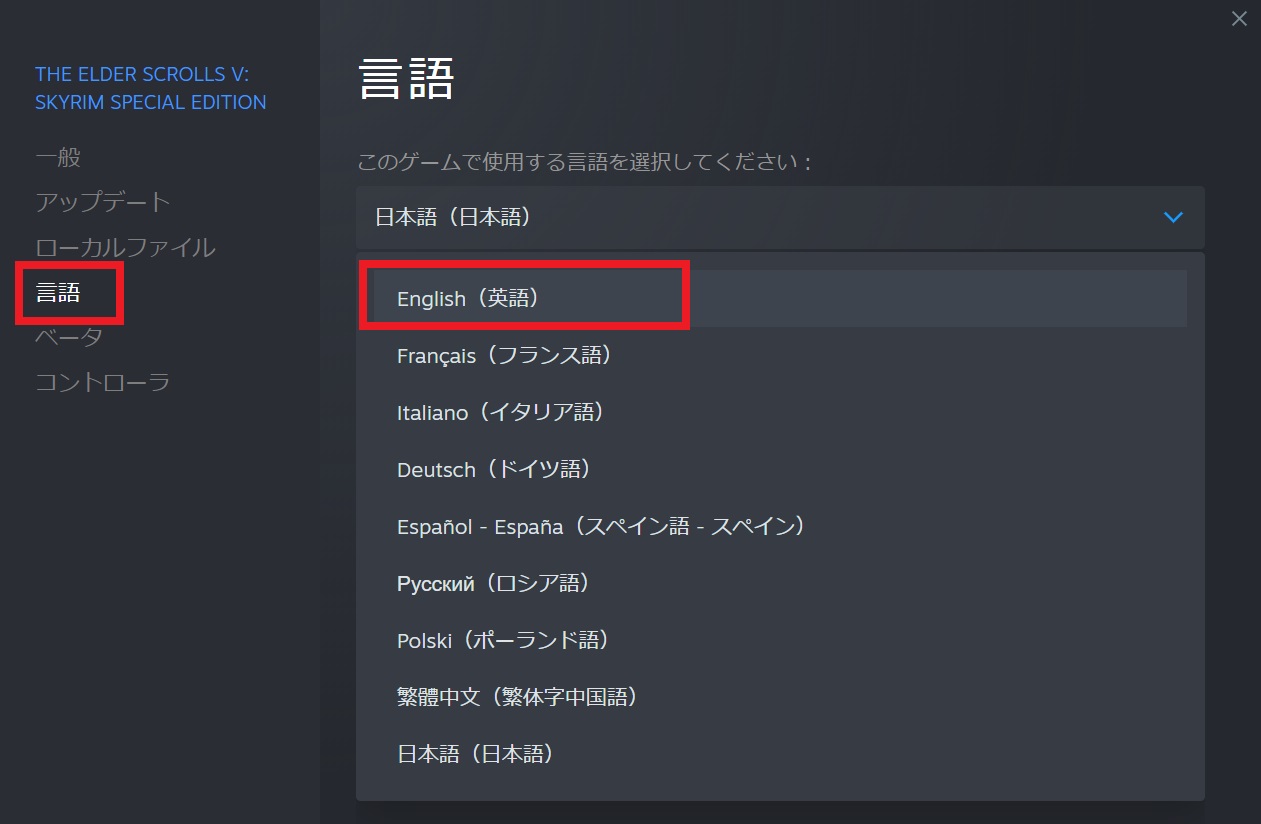Select the 言語 tab in sidebar

click(x=58, y=292)
